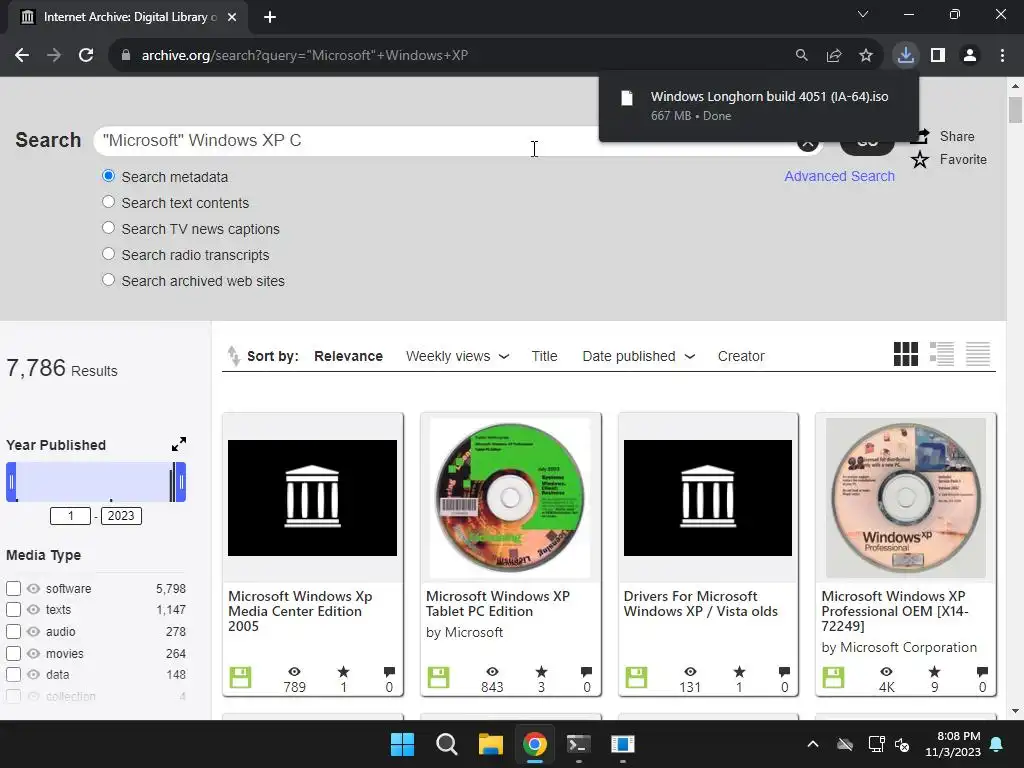This screenshot has width=1024, height=768.
Task: Click comments icon on Tablet PC Edition card
Action: pos(586,671)
